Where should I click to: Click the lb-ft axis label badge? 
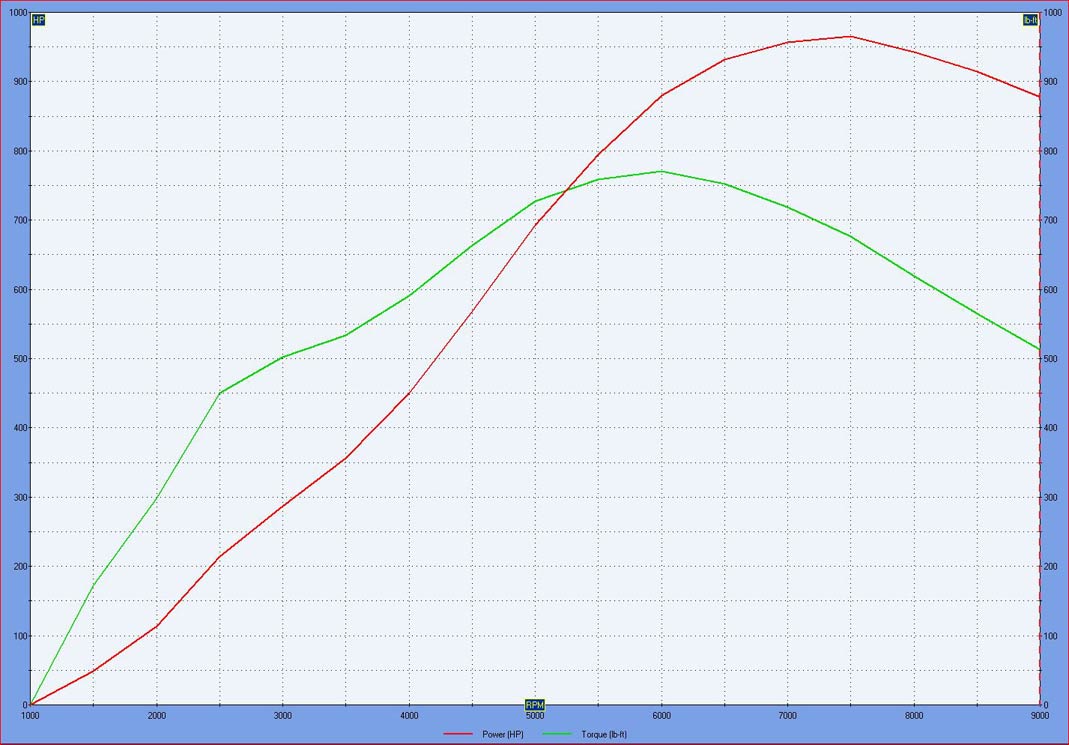(x=1030, y=20)
